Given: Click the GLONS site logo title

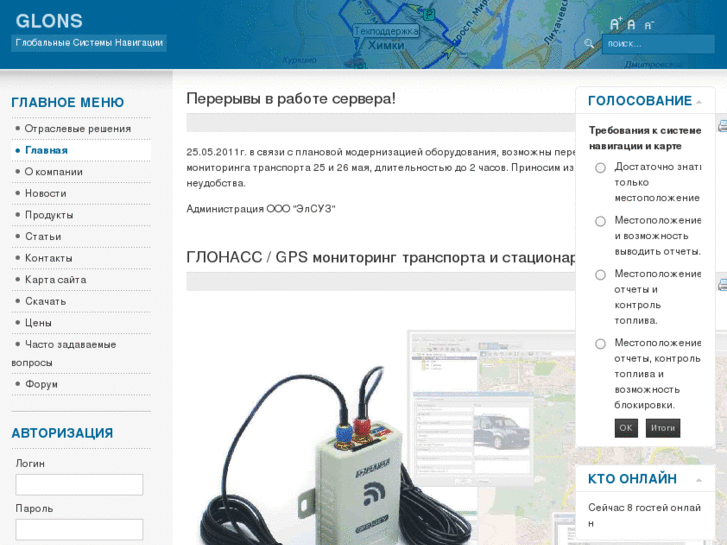Looking at the screenshot, I should coord(49,21).
